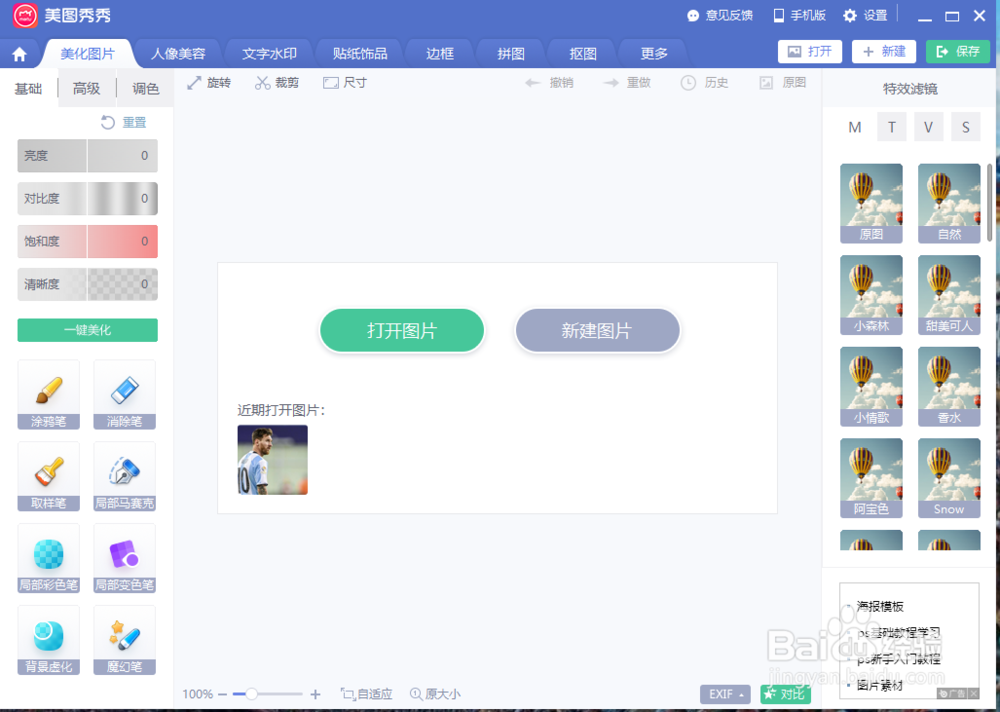This screenshot has width=1000, height=712.
Task: Select the 取样笔 sampling pen tool
Action: click(x=48, y=477)
